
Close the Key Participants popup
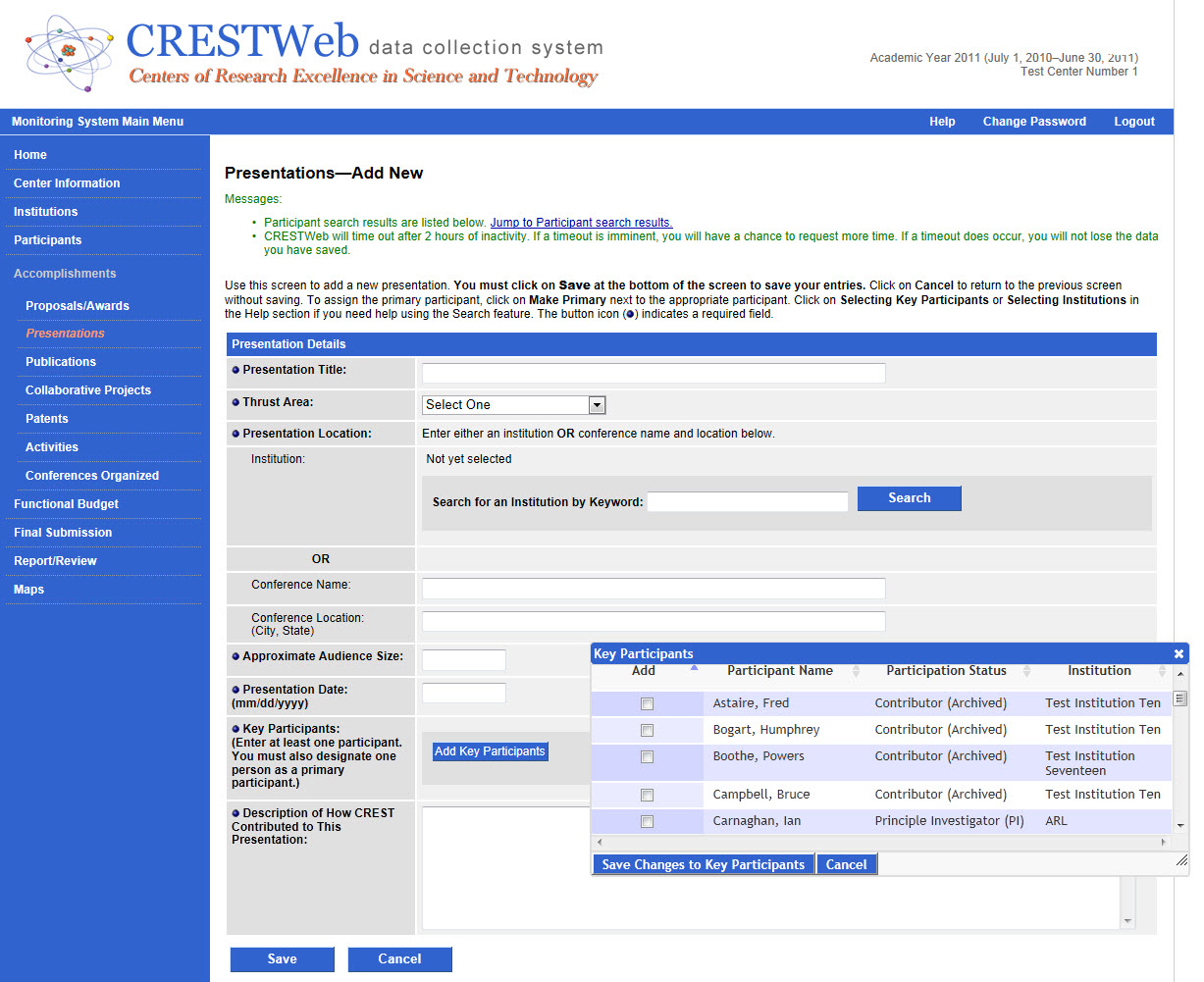(x=1178, y=653)
